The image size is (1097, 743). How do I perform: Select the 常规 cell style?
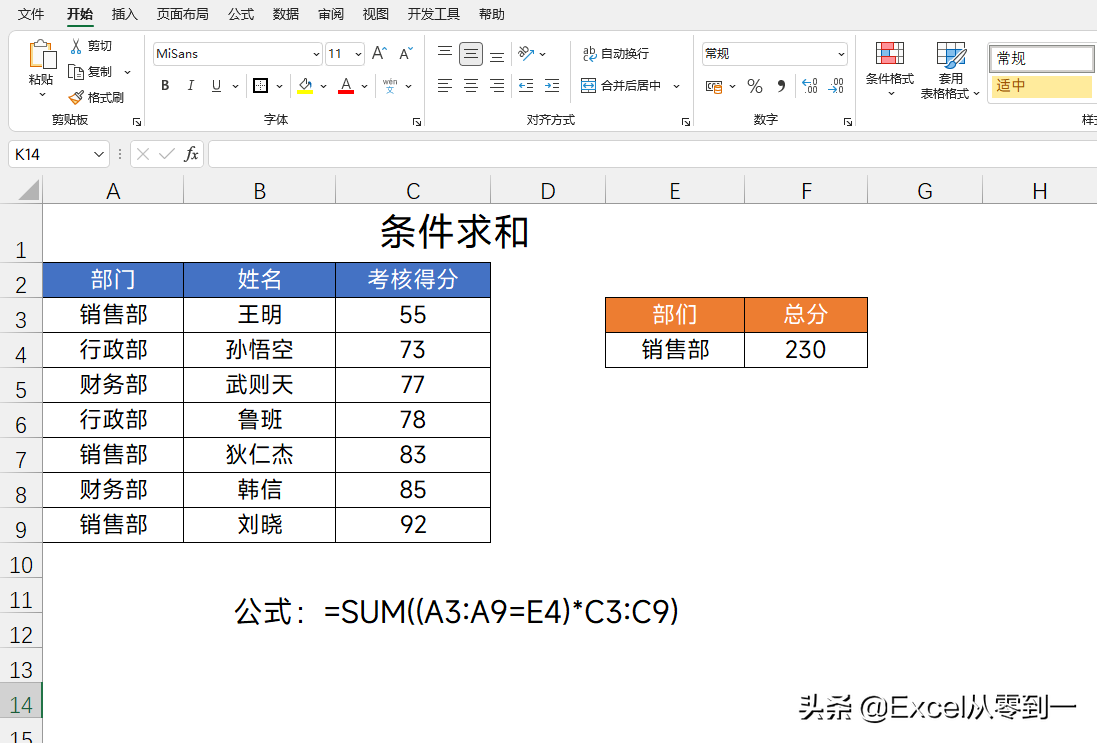(1042, 59)
